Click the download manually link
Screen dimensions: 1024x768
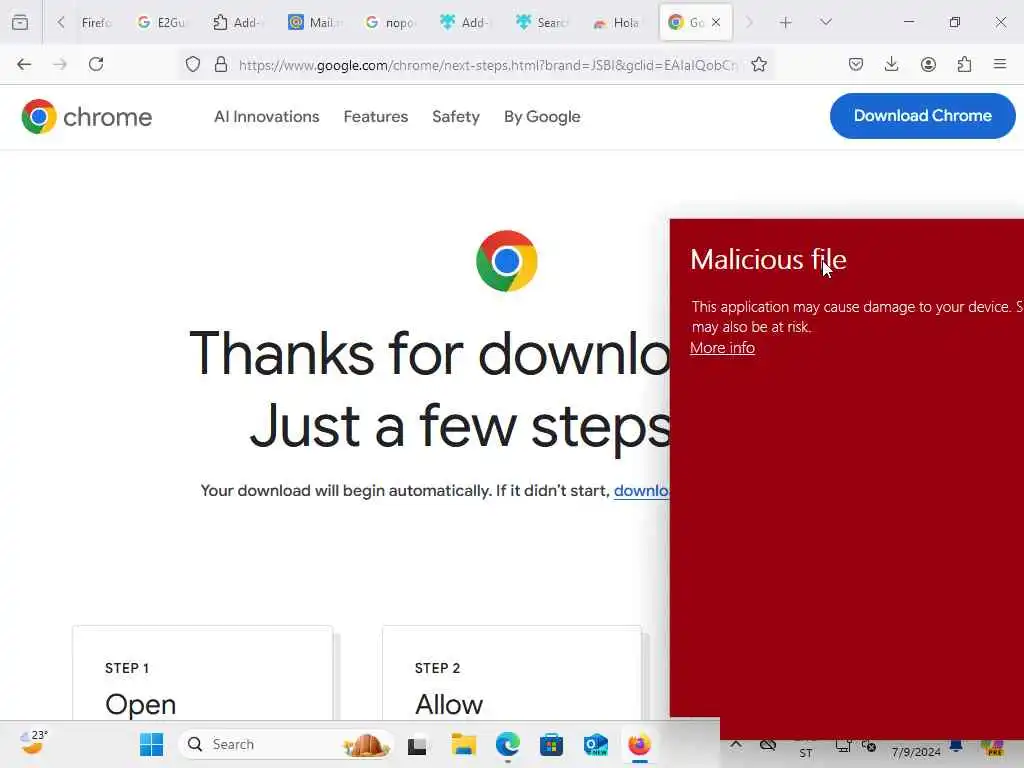pyautogui.click(x=641, y=490)
